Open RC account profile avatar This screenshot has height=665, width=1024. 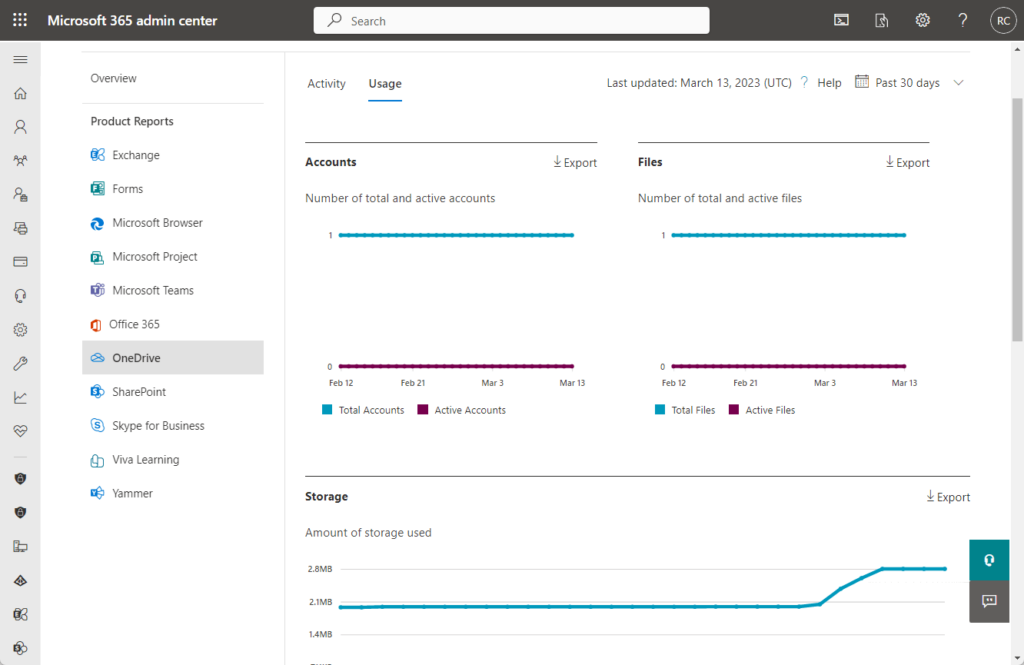1003,21
